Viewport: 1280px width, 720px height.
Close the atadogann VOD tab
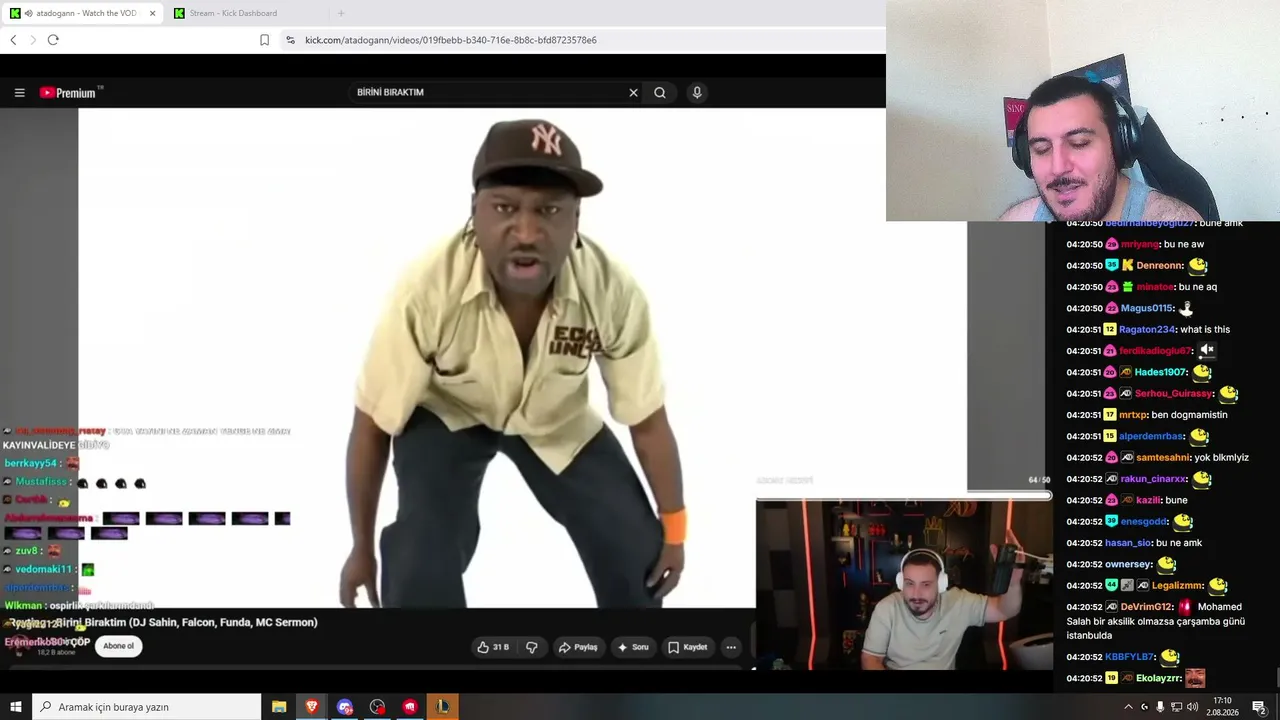pyautogui.click(x=152, y=13)
